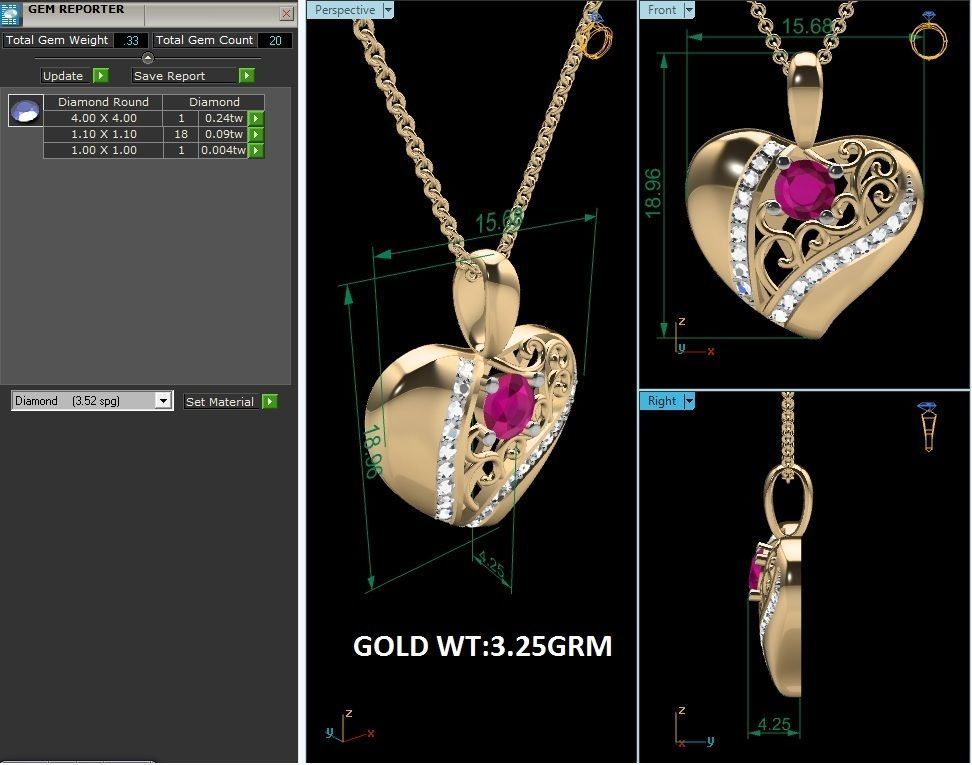This screenshot has height=765, width=972.
Task: Click the GOLD WT:3.25GRM text label
Action: 482,646
